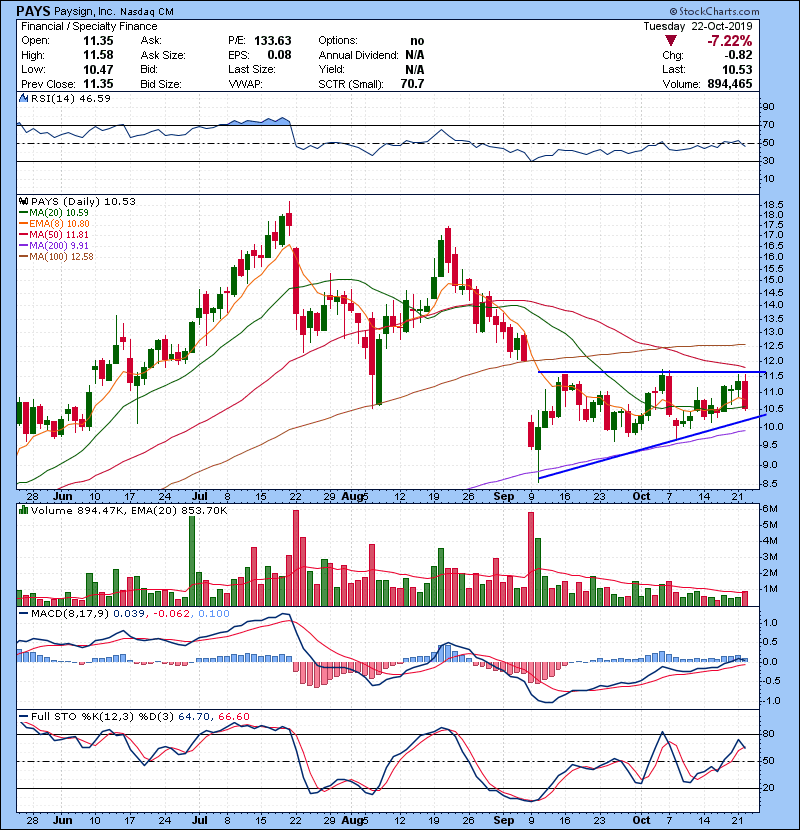Click the Annual Dividend label

[358, 55]
